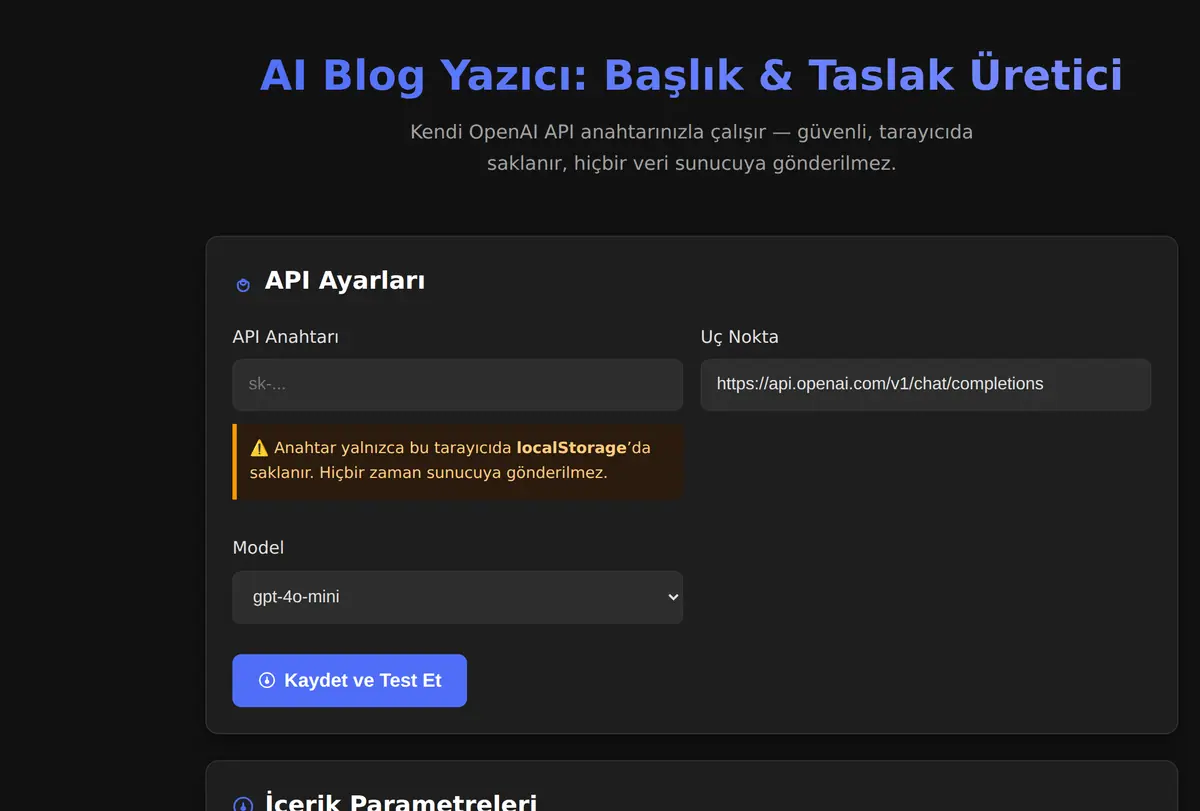Click the warning icon in localStorage notice
Viewport: 1200px width, 811px height.
pos(259,448)
